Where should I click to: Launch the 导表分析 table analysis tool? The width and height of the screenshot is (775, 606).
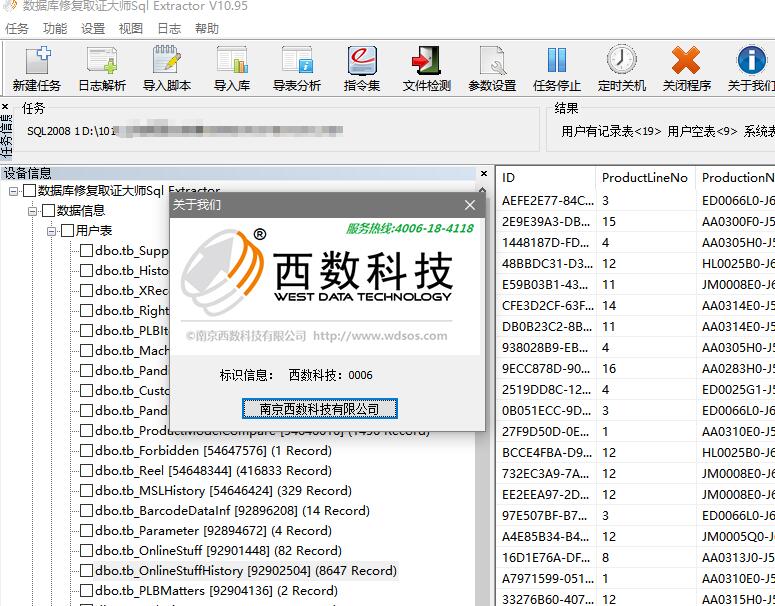click(x=297, y=68)
